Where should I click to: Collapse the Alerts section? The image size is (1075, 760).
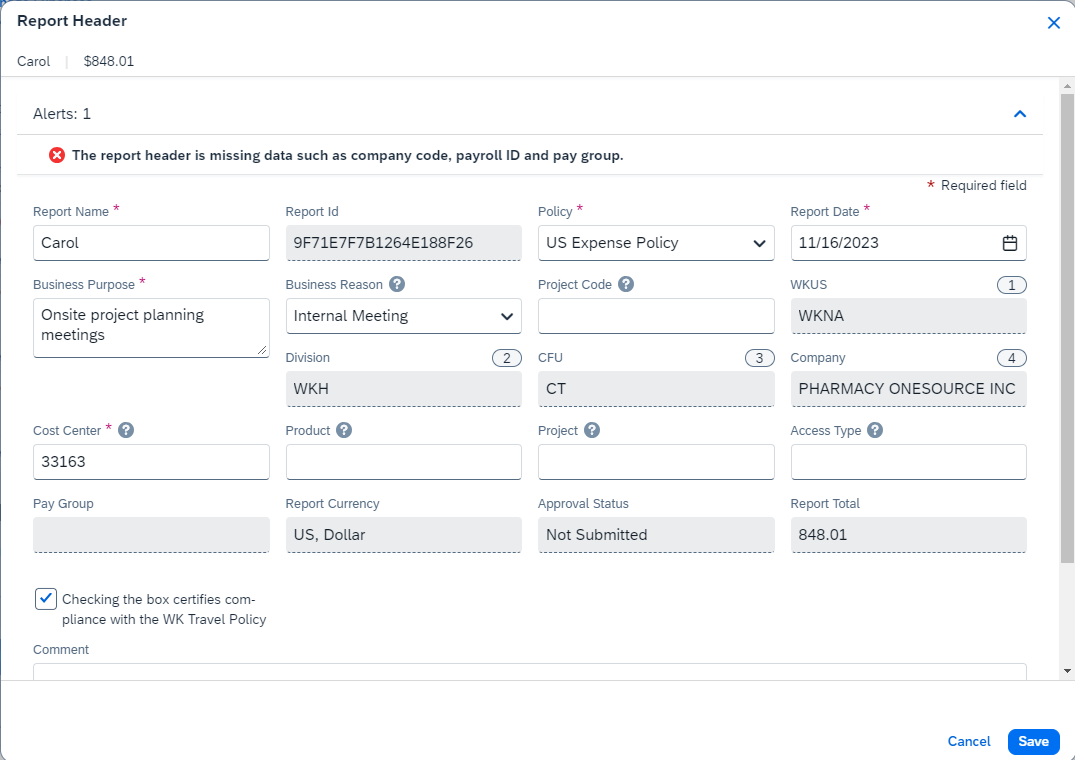(1020, 114)
